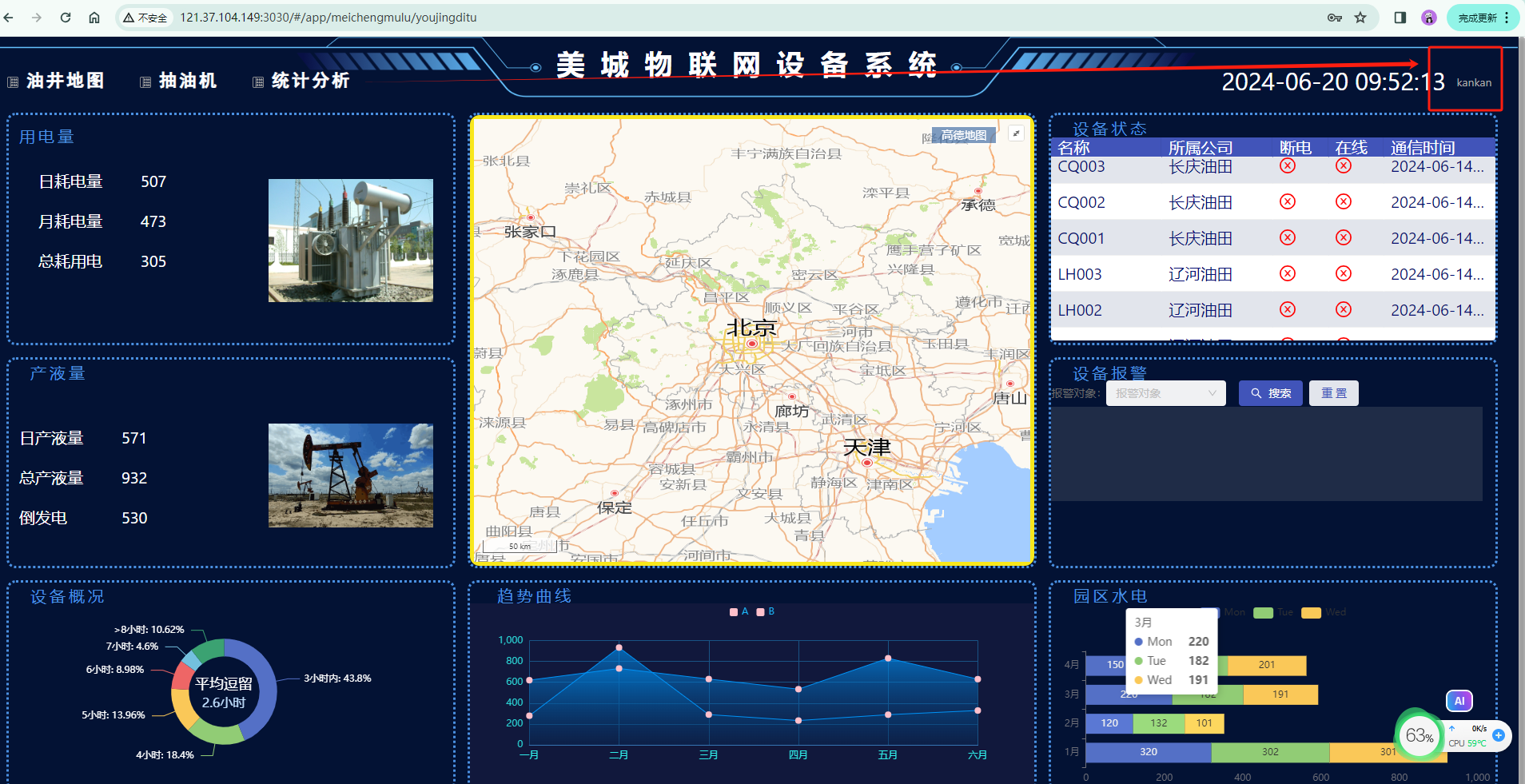Image resolution: width=1525 pixels, height=784 pixels.
Task: Click the 在线 status icon for CQ002
Action: click(1344, 201)
